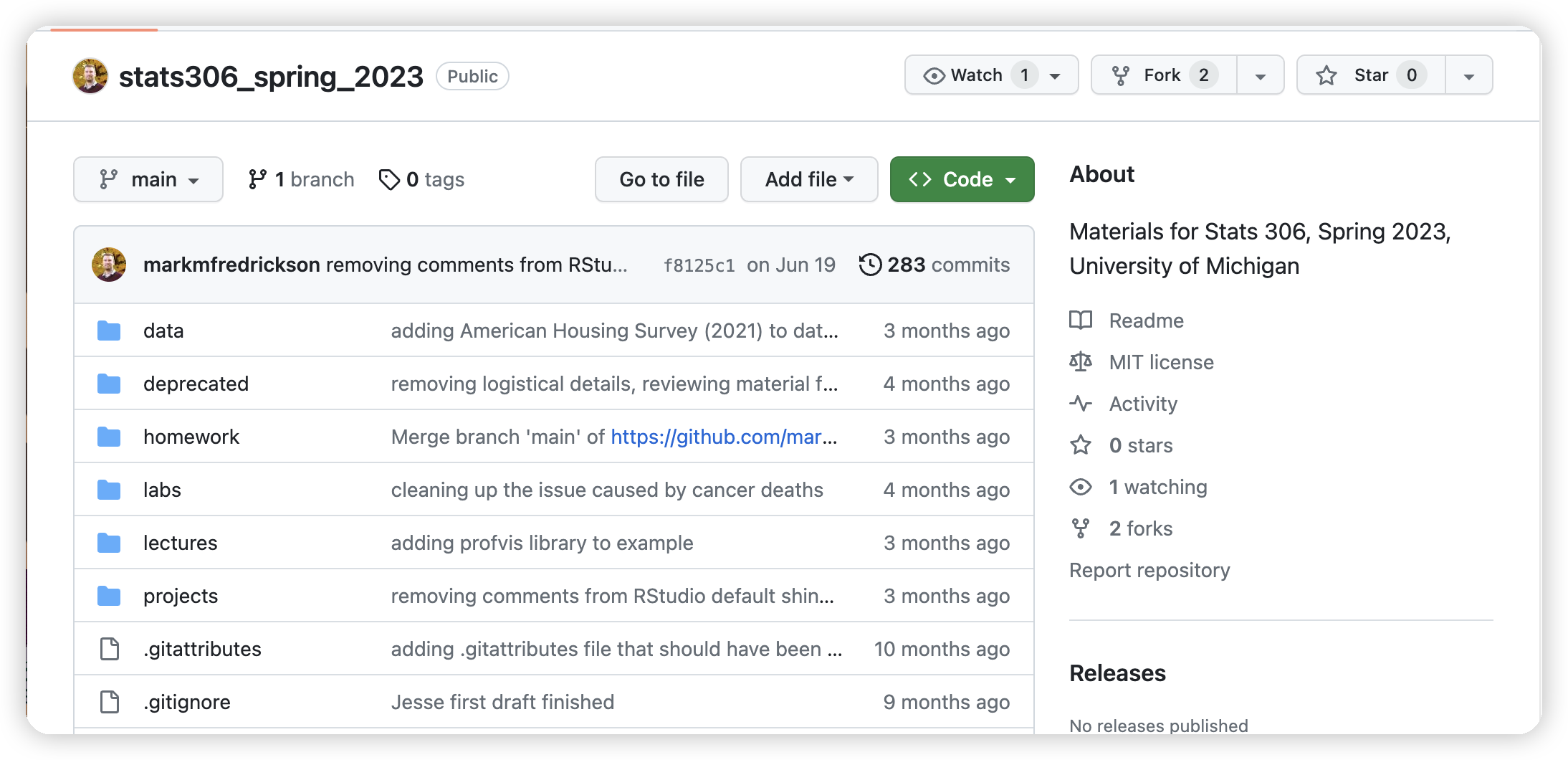The width and height of the screenshot is (1568, 760).
Task: Open the commit history clock icon
Action: [x=870, y=265]
